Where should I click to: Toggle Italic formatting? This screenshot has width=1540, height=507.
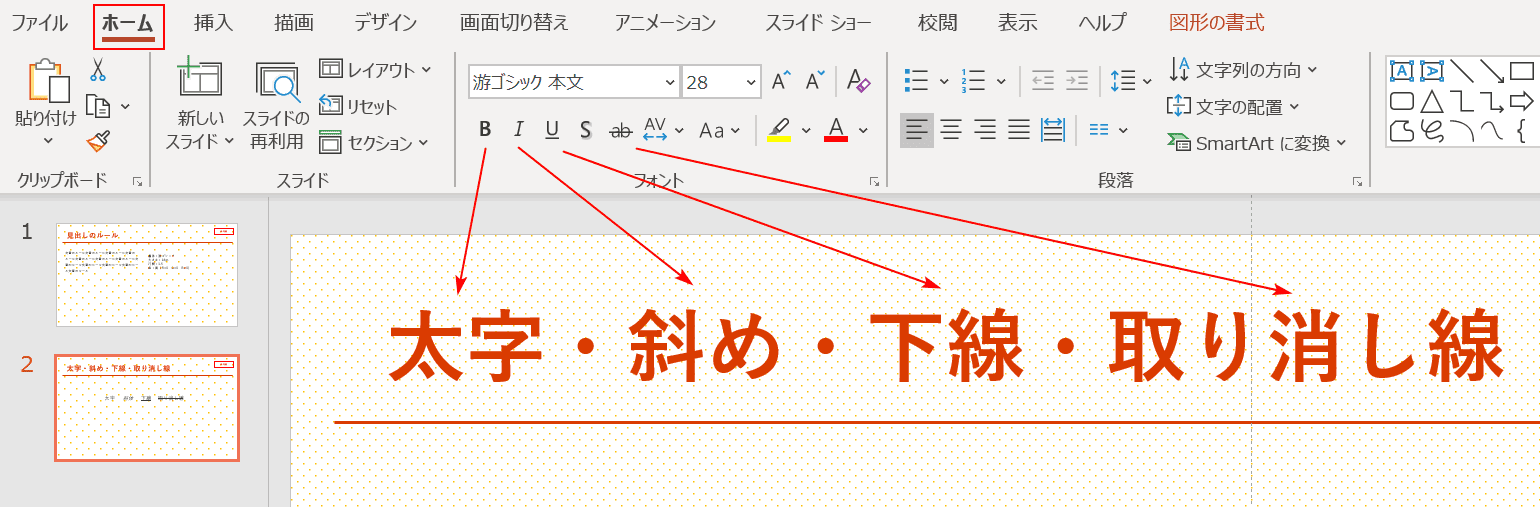[518, 129]
